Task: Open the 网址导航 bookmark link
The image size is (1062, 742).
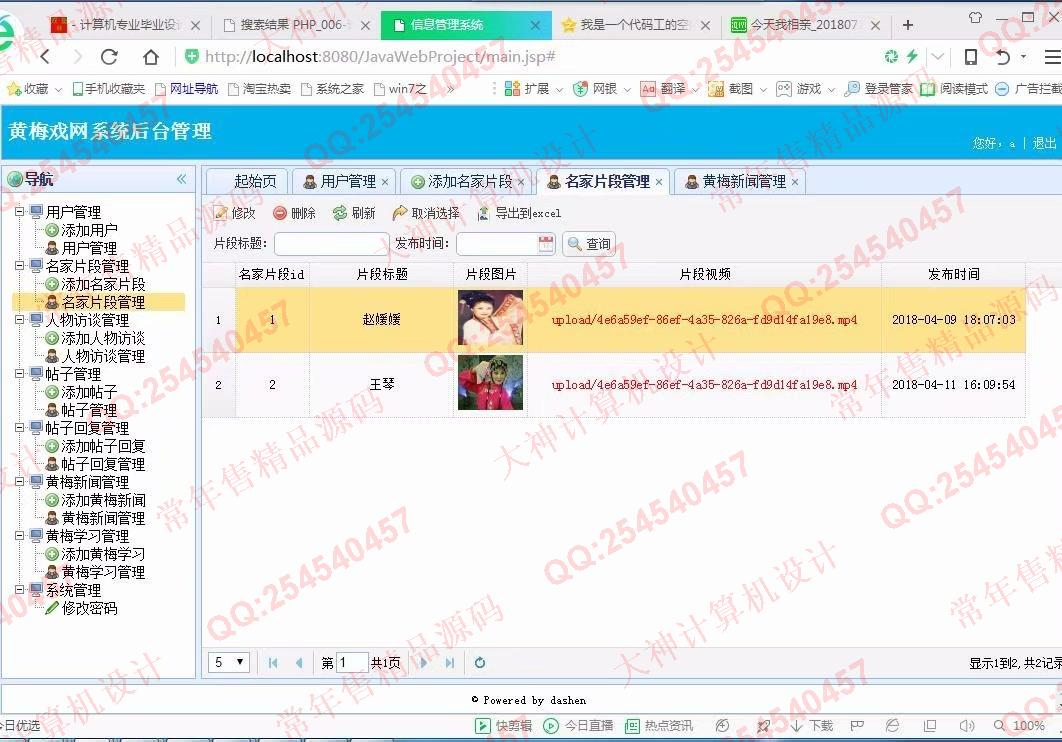Action: click(x=186, y=89)
